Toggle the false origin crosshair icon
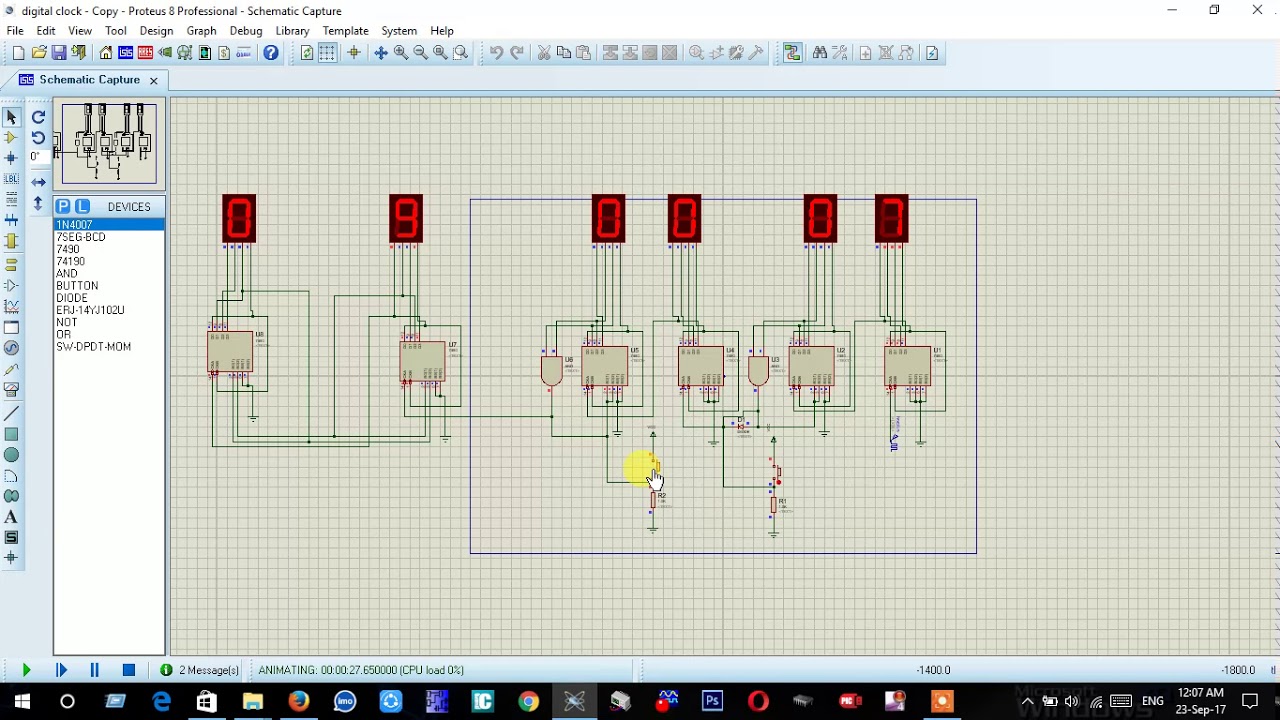The height and width of the screenshot is (720, 1280). 353,53
